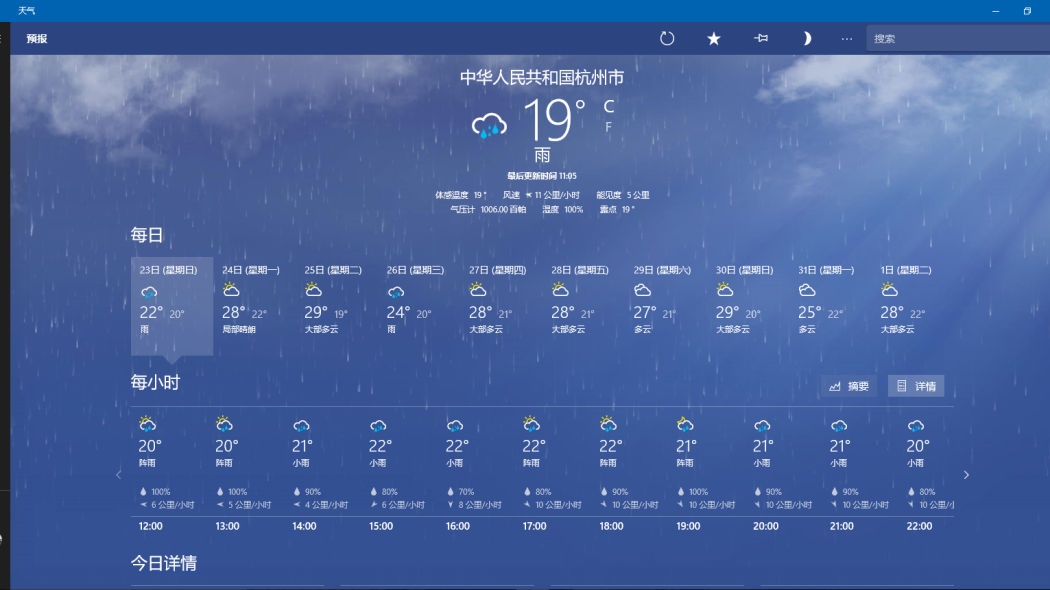Click the 18:00 shower icon
The image size is (1050, 590).
609,424
